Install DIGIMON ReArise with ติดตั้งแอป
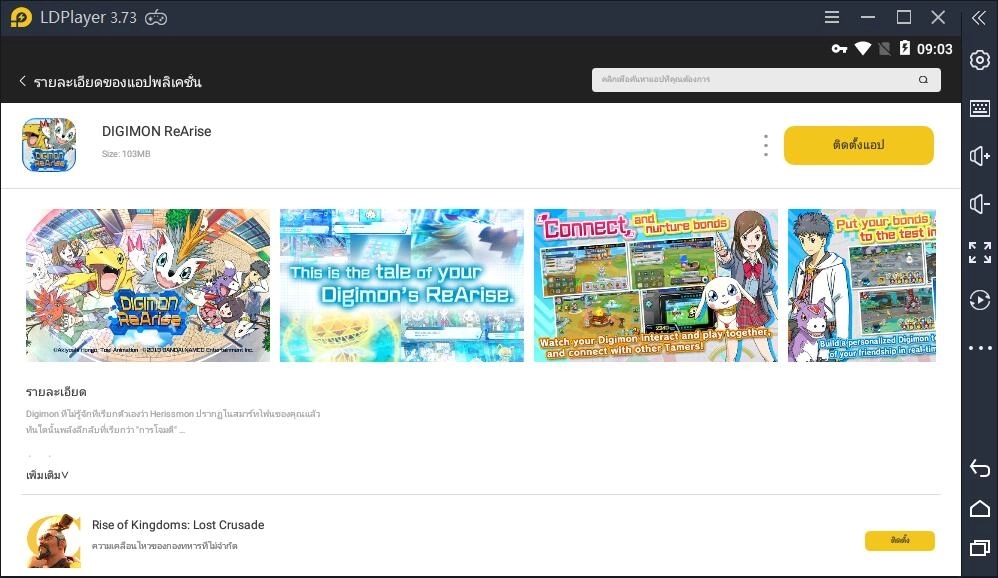This screenshot has width=998, height=578. [858, 145]
